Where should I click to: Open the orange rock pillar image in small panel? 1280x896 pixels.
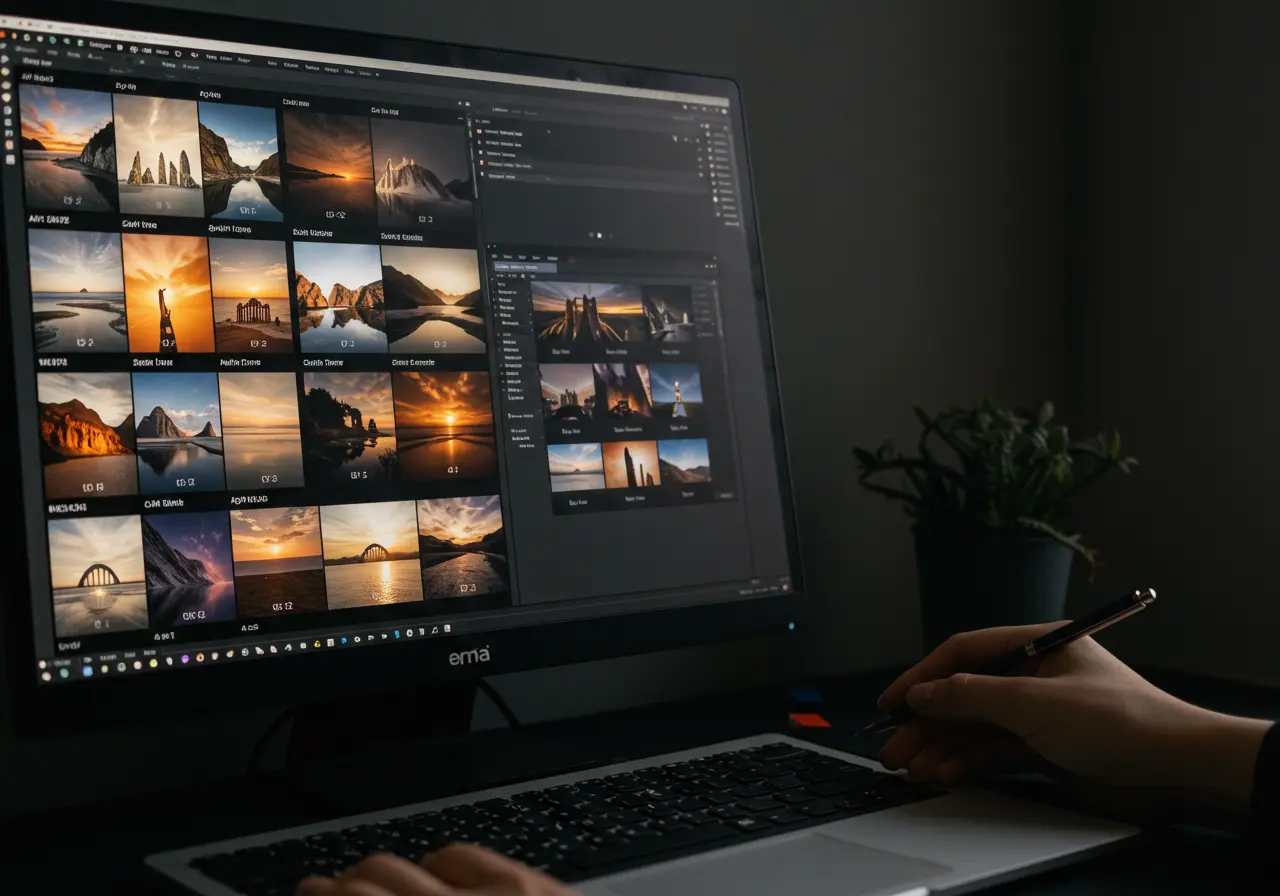[x=631, y=464]
